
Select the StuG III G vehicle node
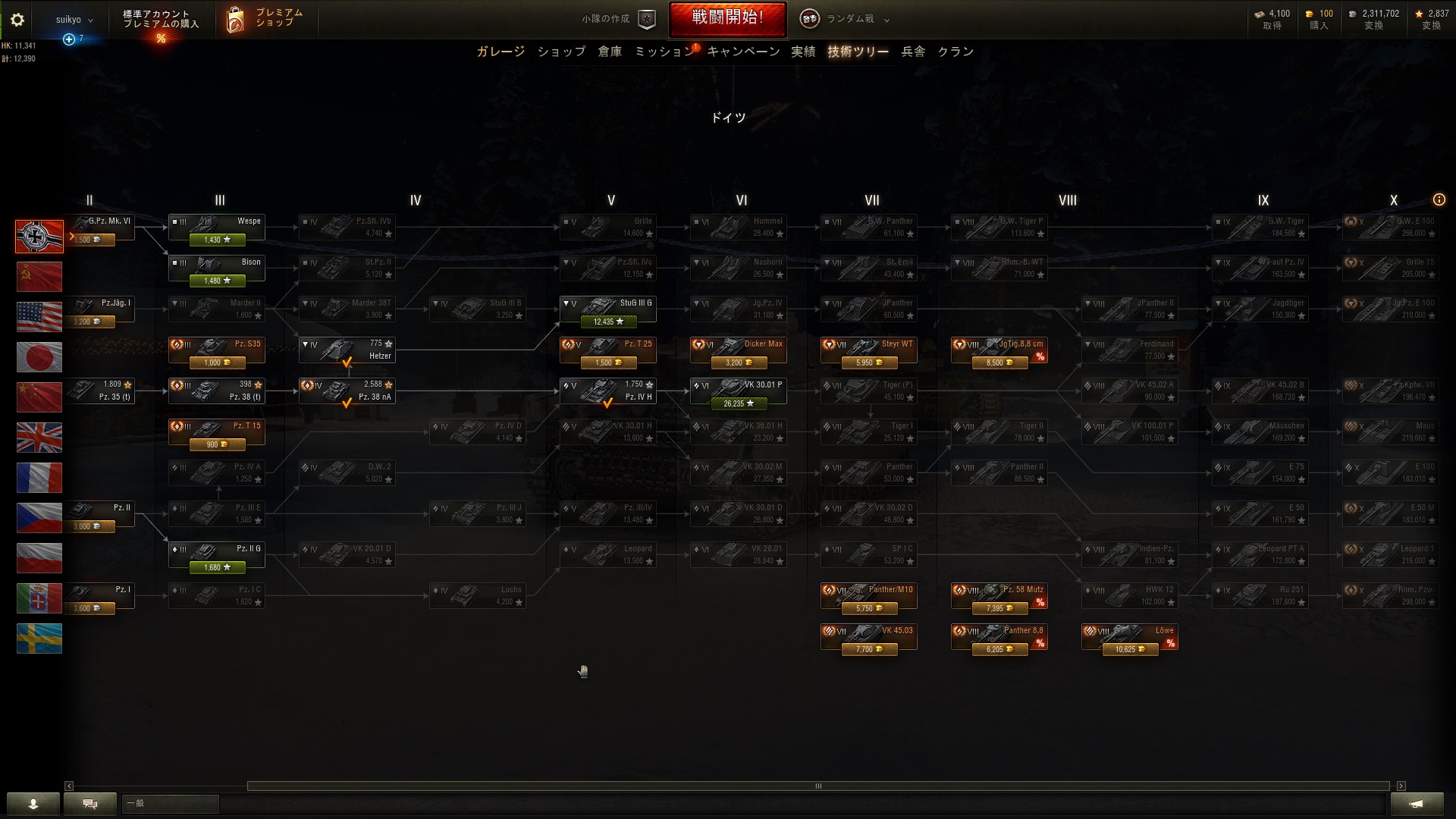click(608, 311)
